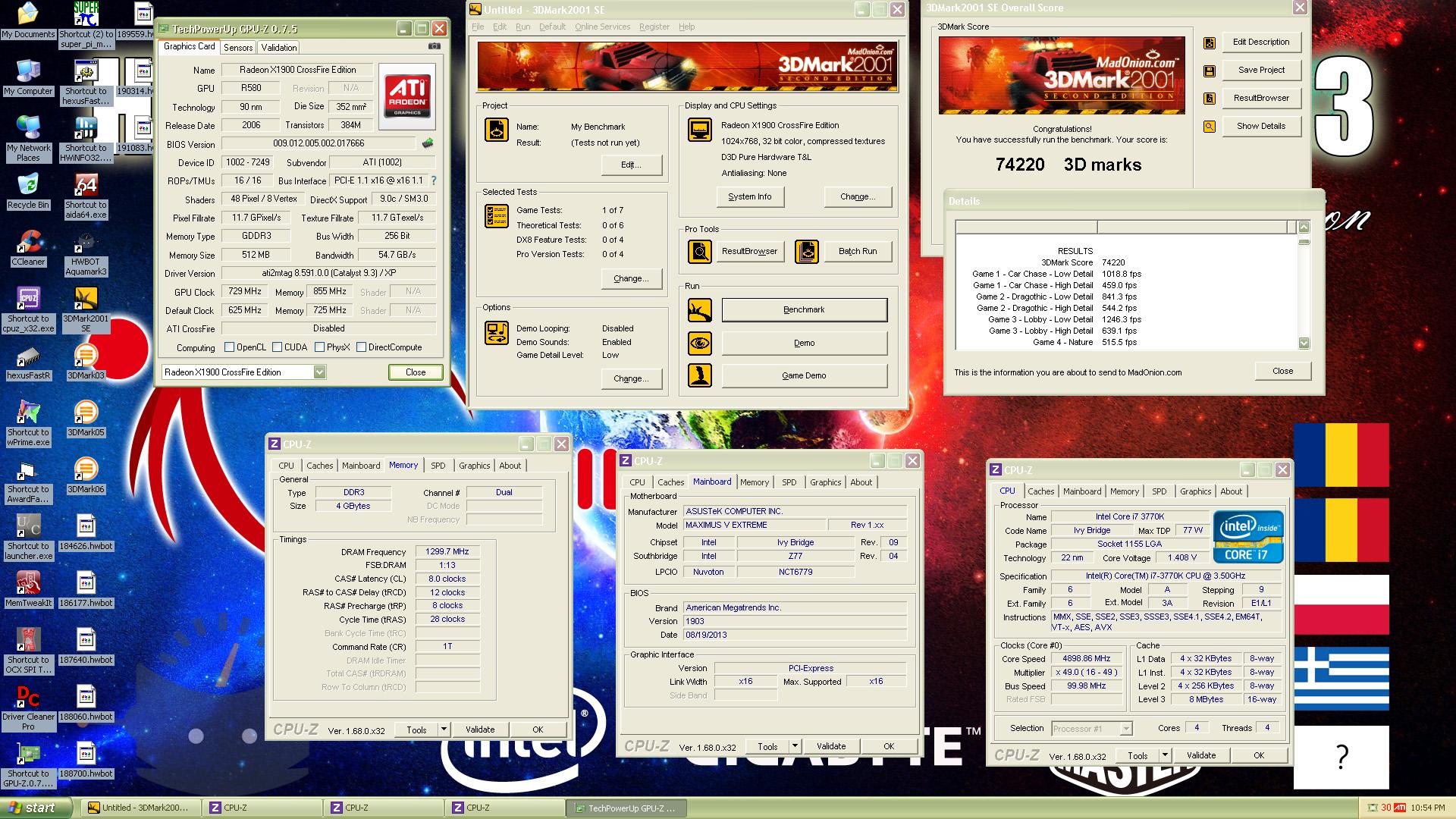Viewport: 1456px width, 819px height.
Task: Click the Windows Start button
Action: coord(36,808)
